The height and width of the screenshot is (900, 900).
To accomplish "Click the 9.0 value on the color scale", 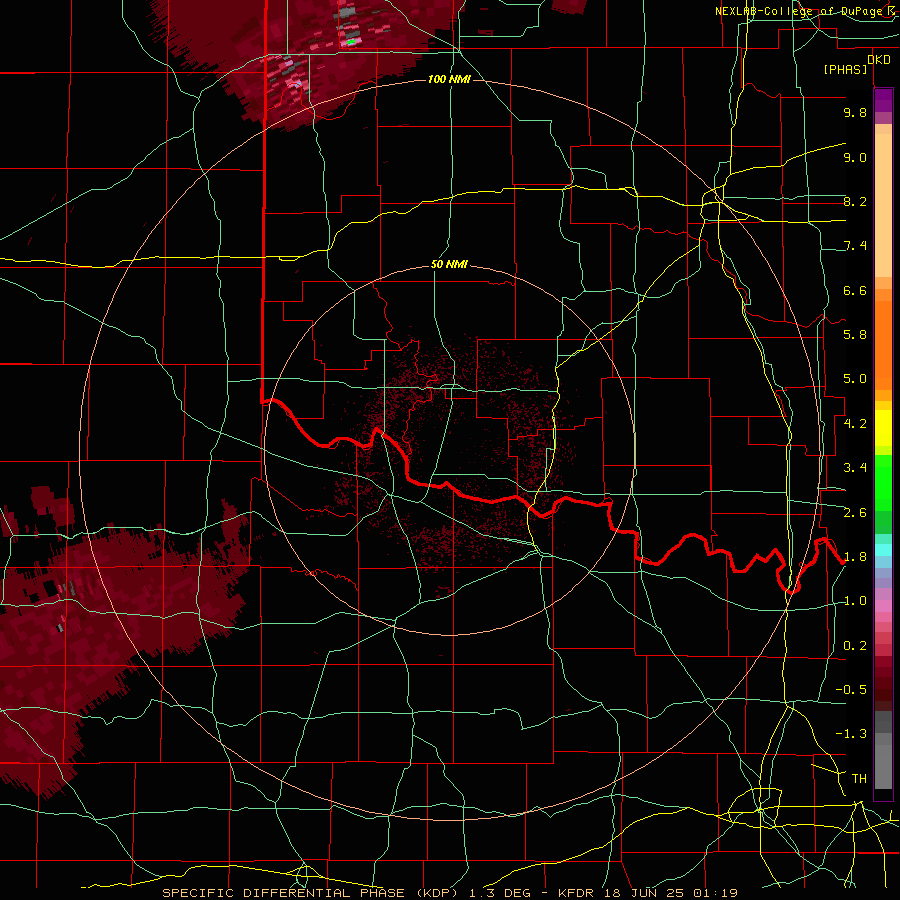I will 855,157.
